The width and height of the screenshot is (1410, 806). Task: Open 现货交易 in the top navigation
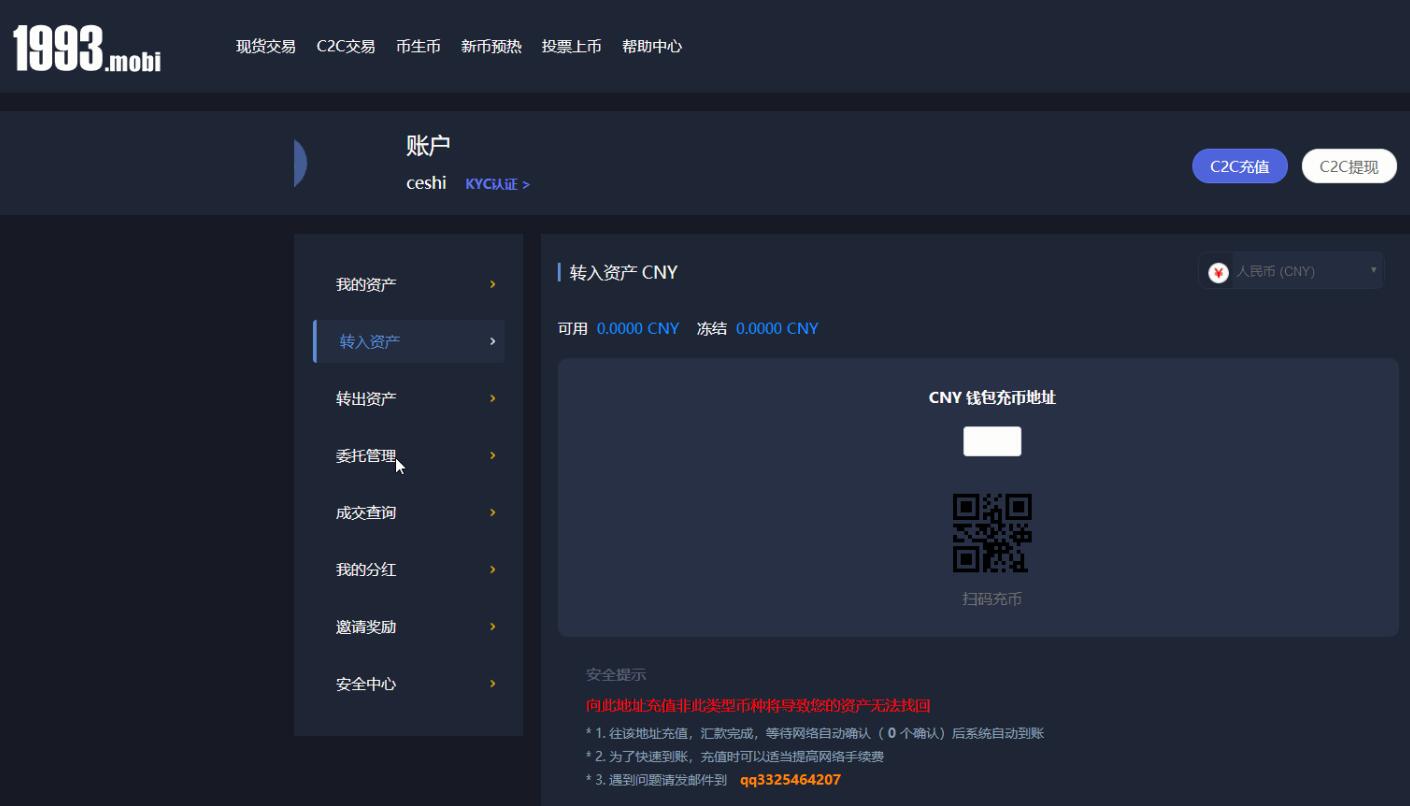pyautogui.click(x=266, y=46)
